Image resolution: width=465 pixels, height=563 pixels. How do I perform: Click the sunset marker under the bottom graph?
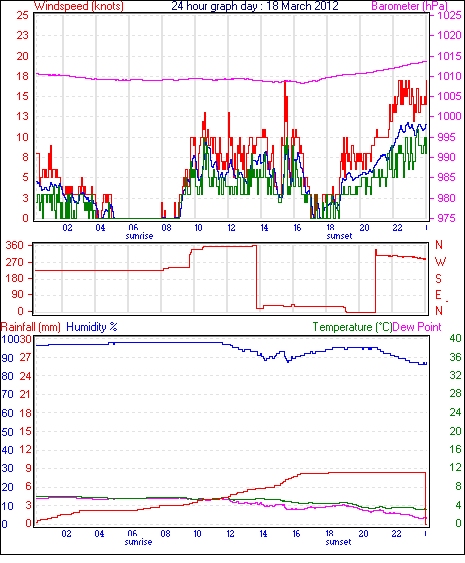[x=338, y=542]
